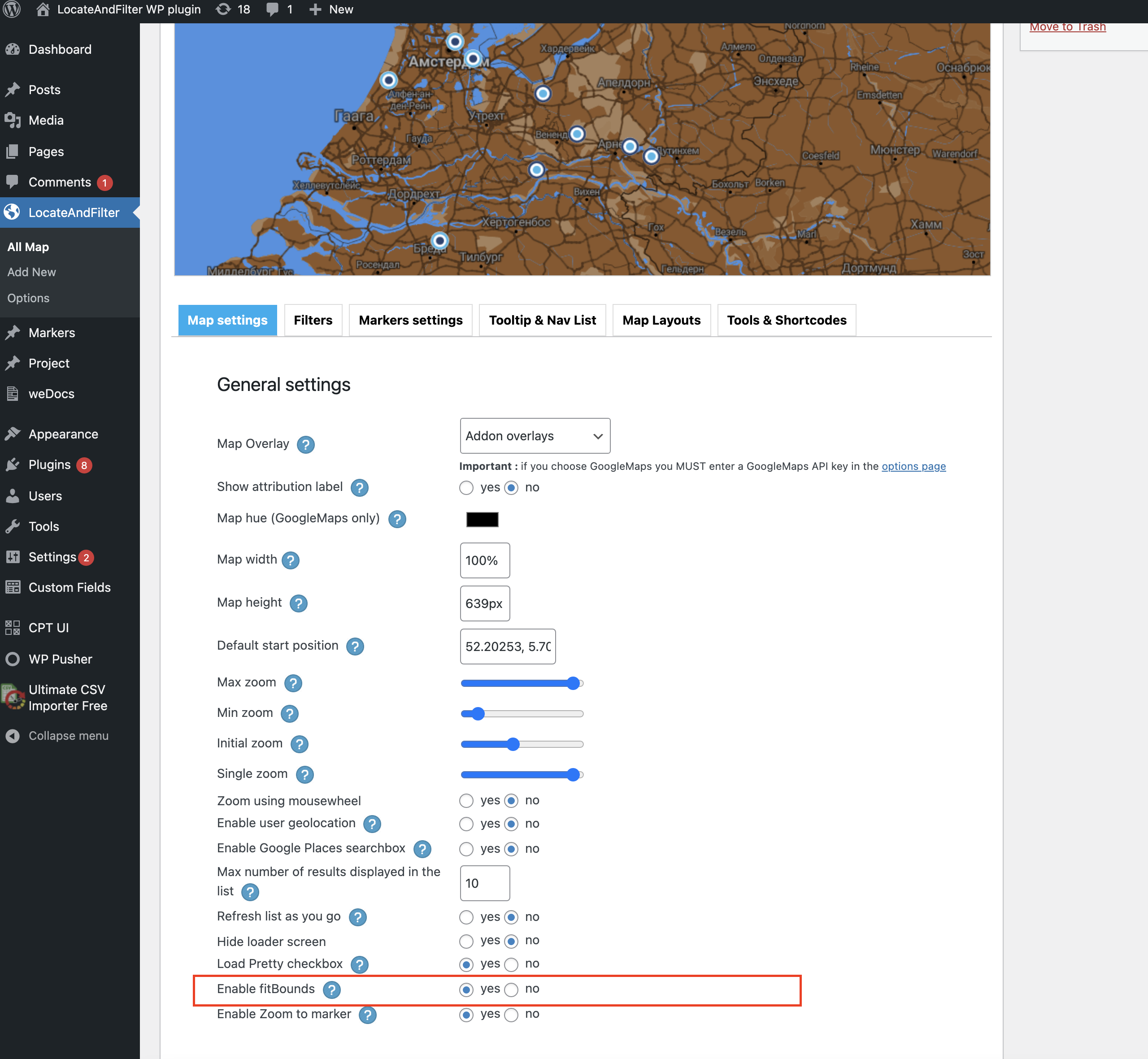1148x1059 pixels.
Task: Click the Collapse menu arrow icon
Action: [13, 736]
